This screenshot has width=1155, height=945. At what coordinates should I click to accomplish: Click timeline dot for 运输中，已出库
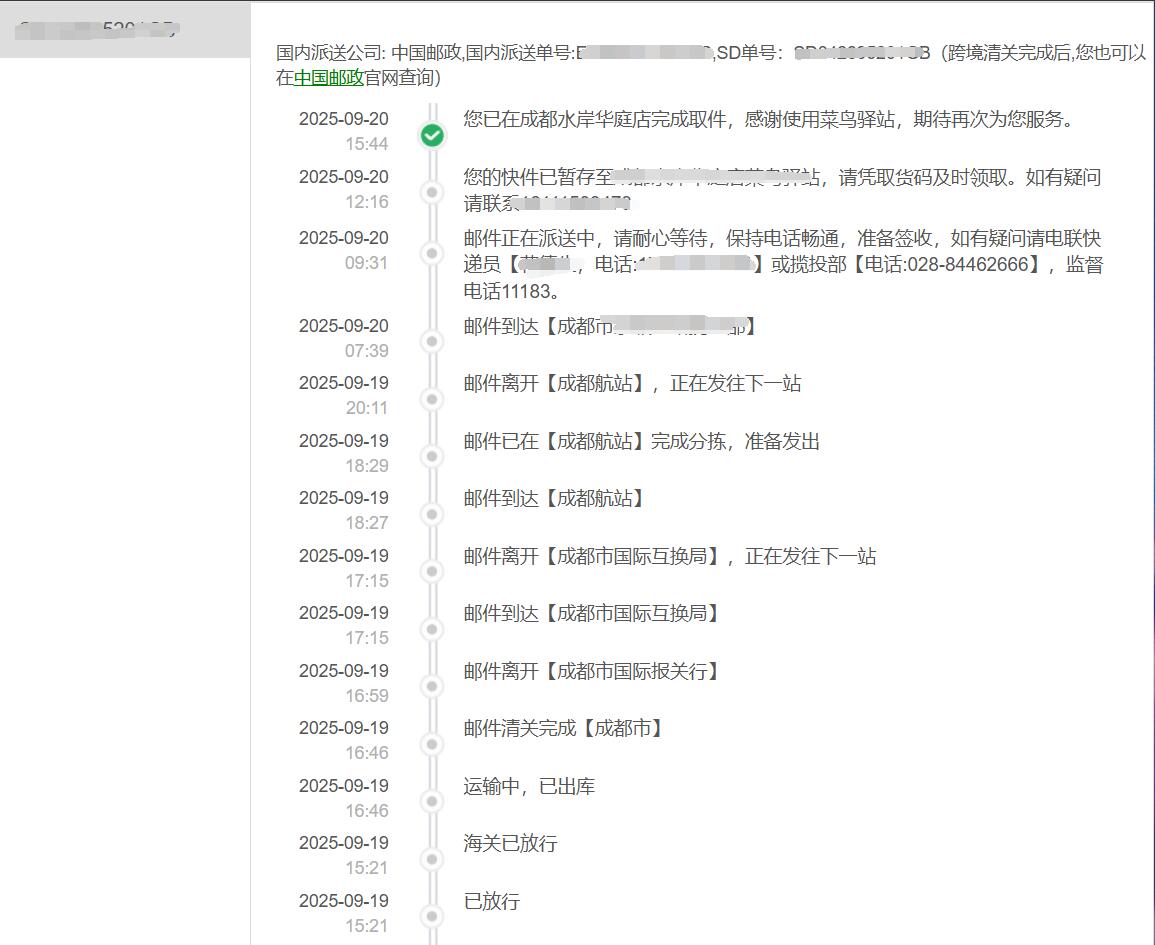(432, 802)
